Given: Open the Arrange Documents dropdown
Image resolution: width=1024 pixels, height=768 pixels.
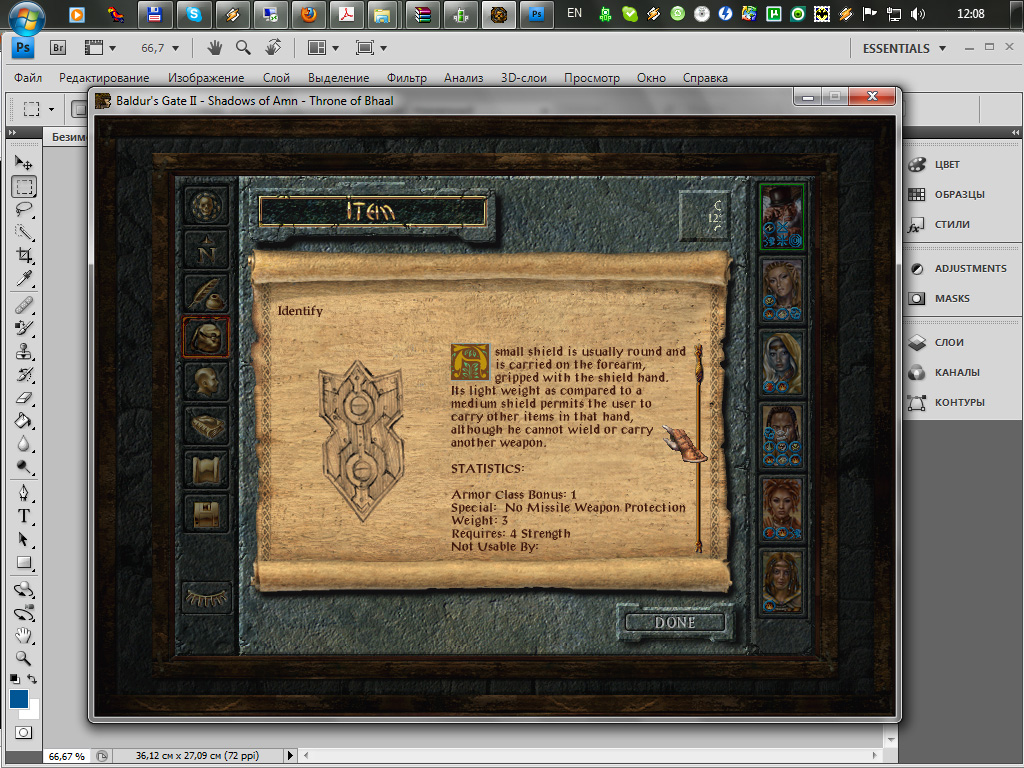Looking at the screenshot, I should tap(323, 48).
